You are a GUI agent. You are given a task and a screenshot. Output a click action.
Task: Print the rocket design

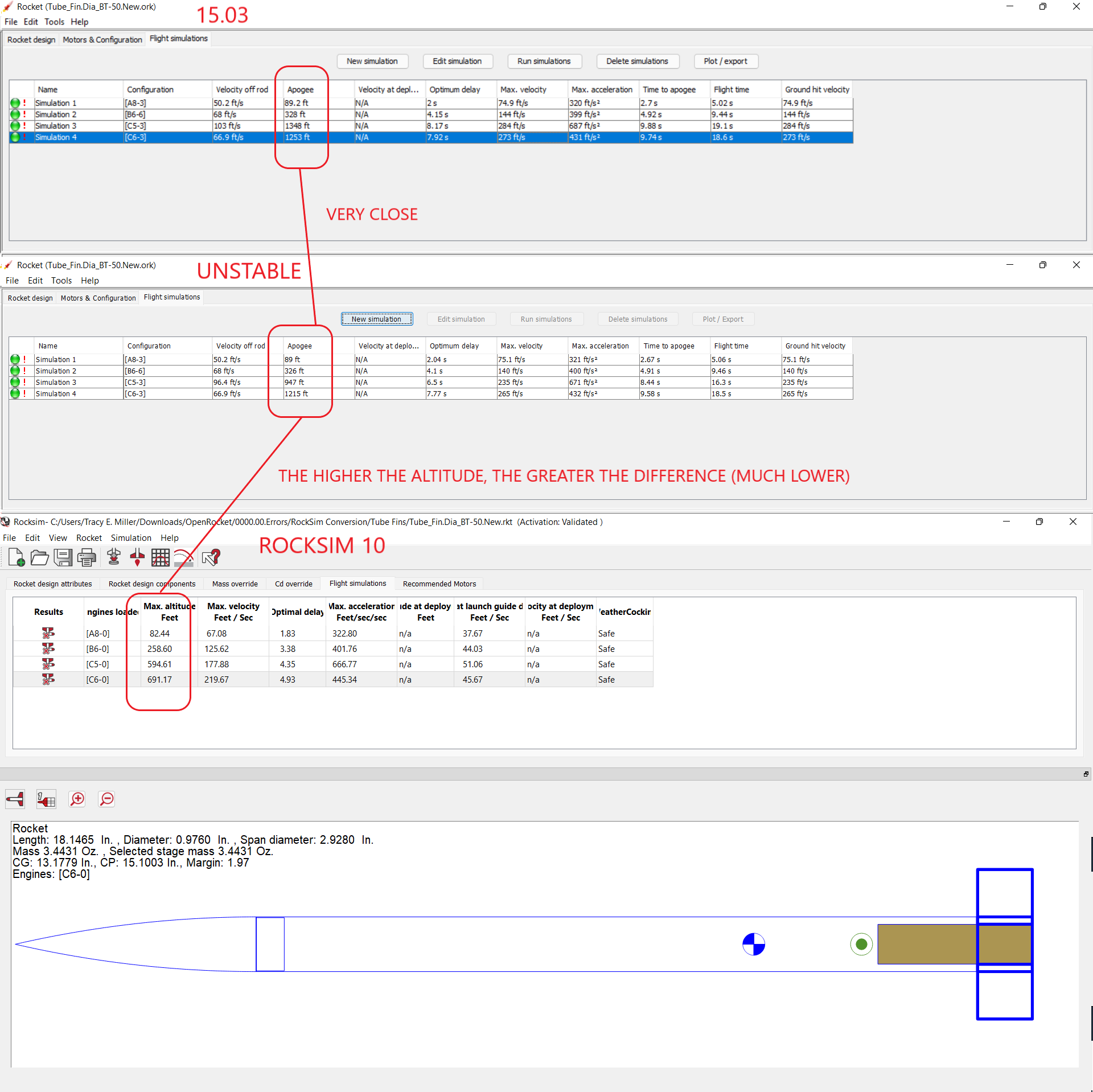(x=87, y=557)
